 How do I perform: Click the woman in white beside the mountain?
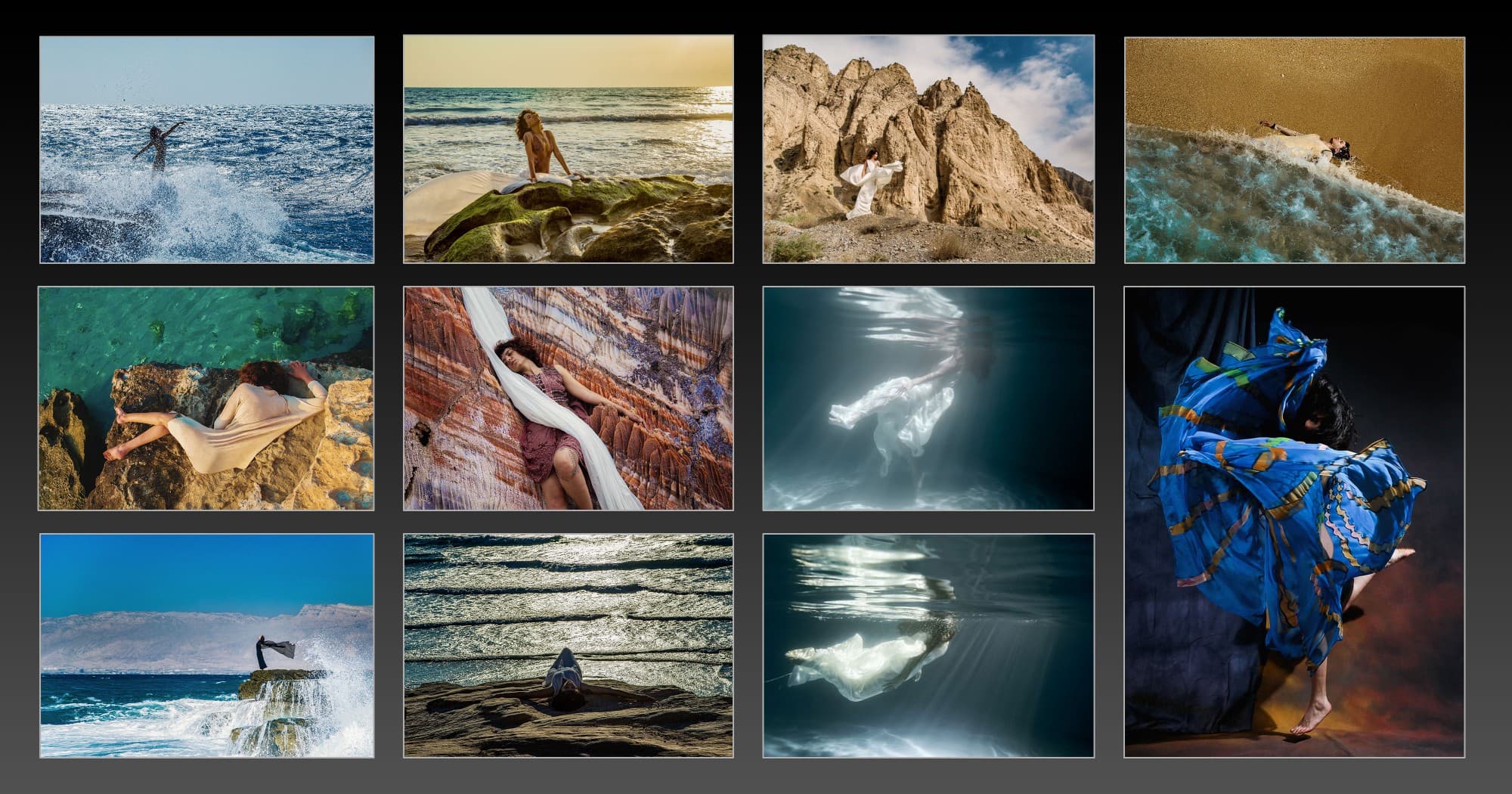pyautogui.click(x=867, y=183)
